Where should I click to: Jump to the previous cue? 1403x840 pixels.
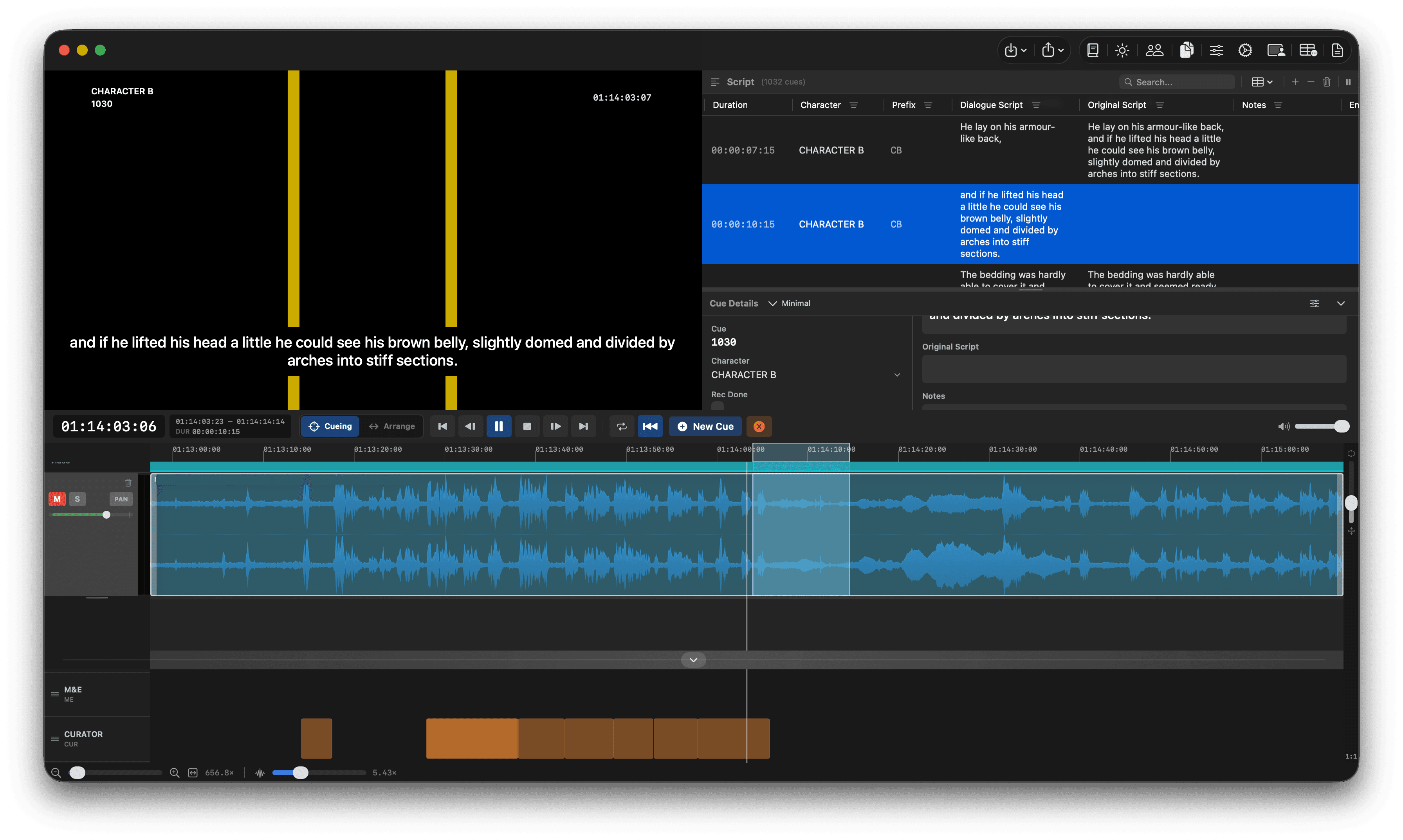tap(443, 426)
